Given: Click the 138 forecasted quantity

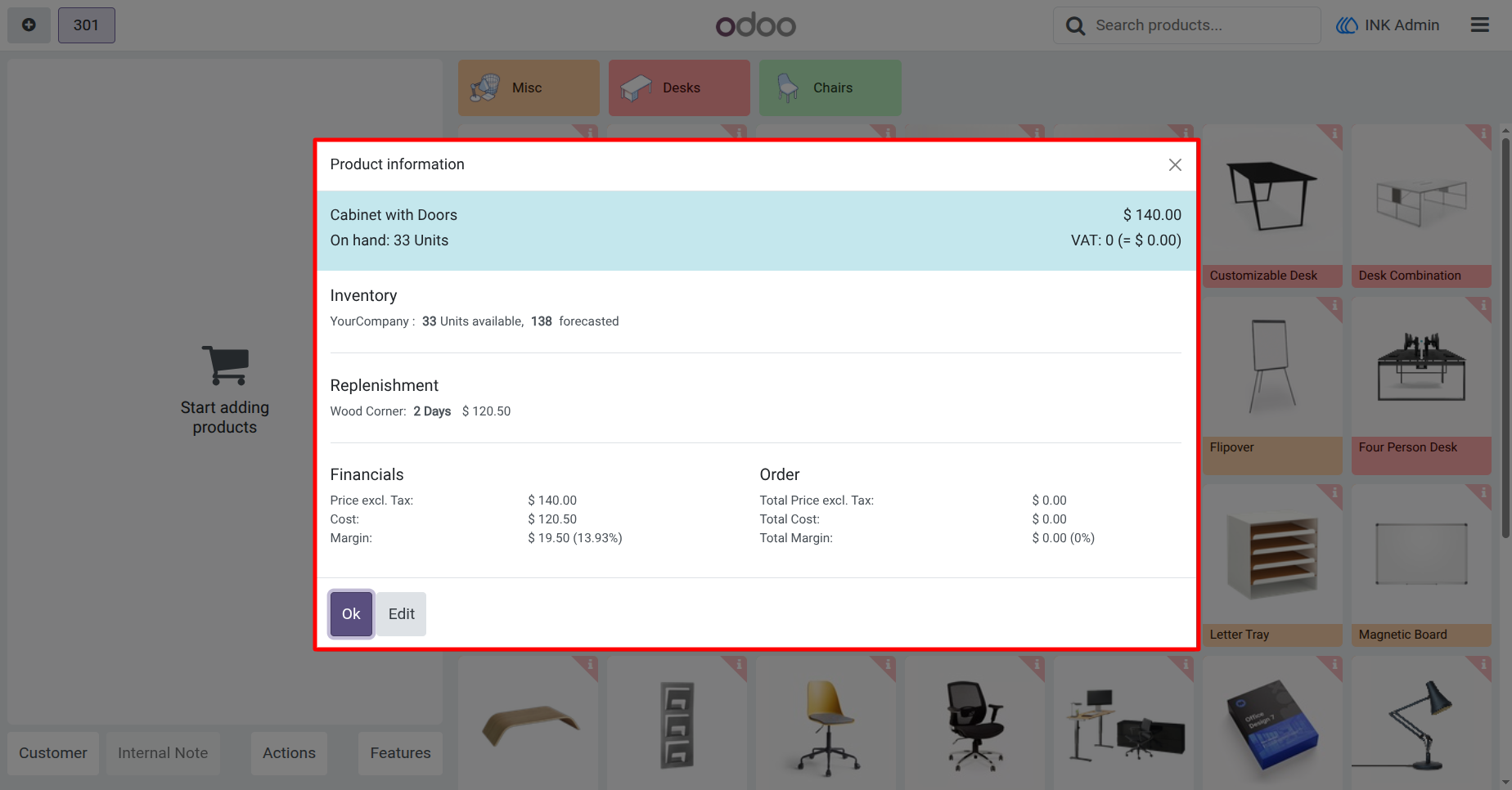Looking at the screenshot, I should pos(542,321).
